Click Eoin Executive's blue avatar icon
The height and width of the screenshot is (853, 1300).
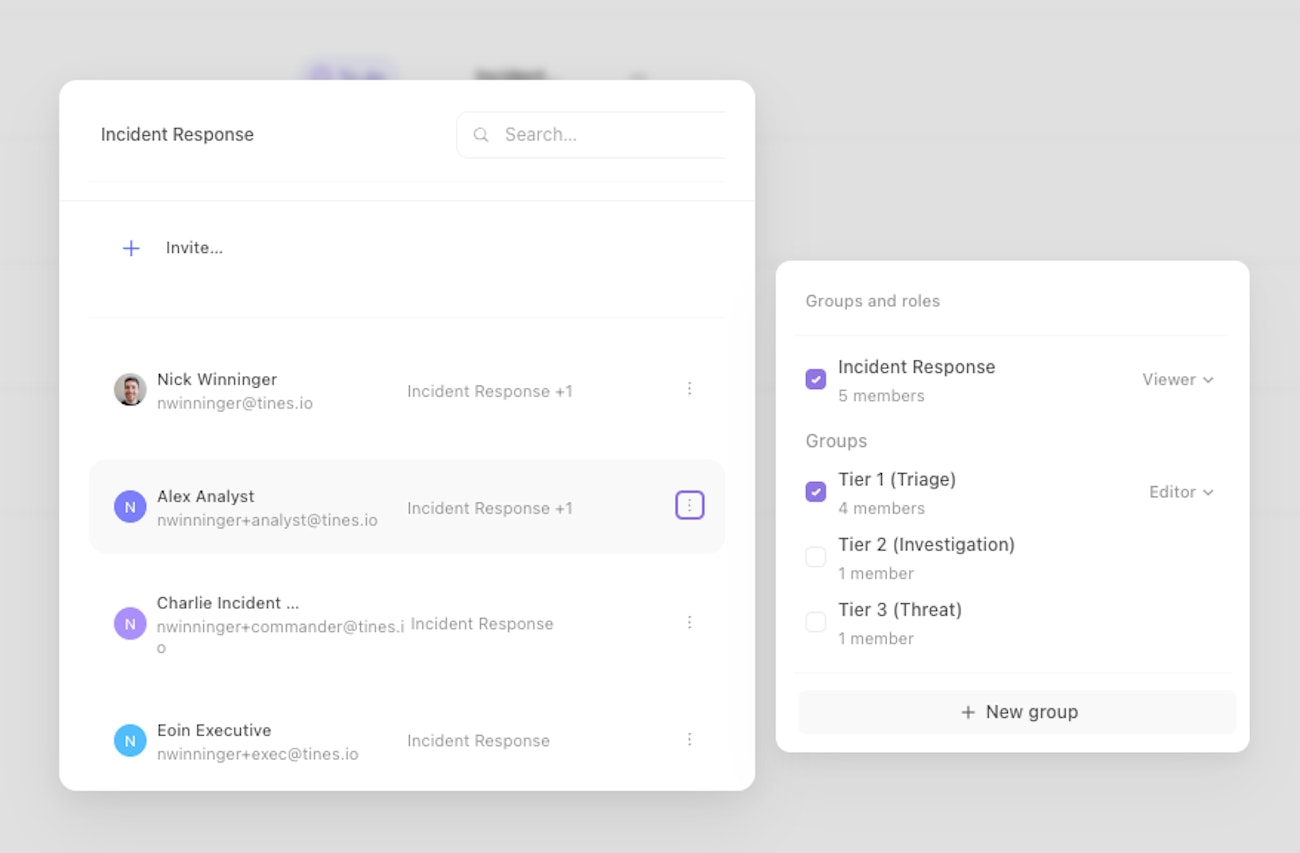coord(130,741)
